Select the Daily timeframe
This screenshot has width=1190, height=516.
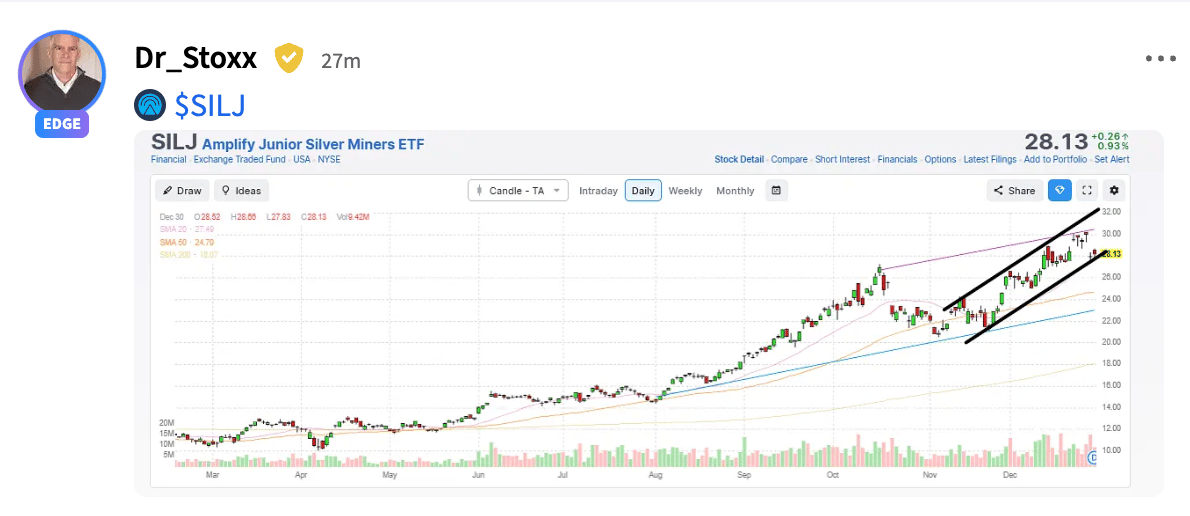pyautogui.click(x=643, y=190)
